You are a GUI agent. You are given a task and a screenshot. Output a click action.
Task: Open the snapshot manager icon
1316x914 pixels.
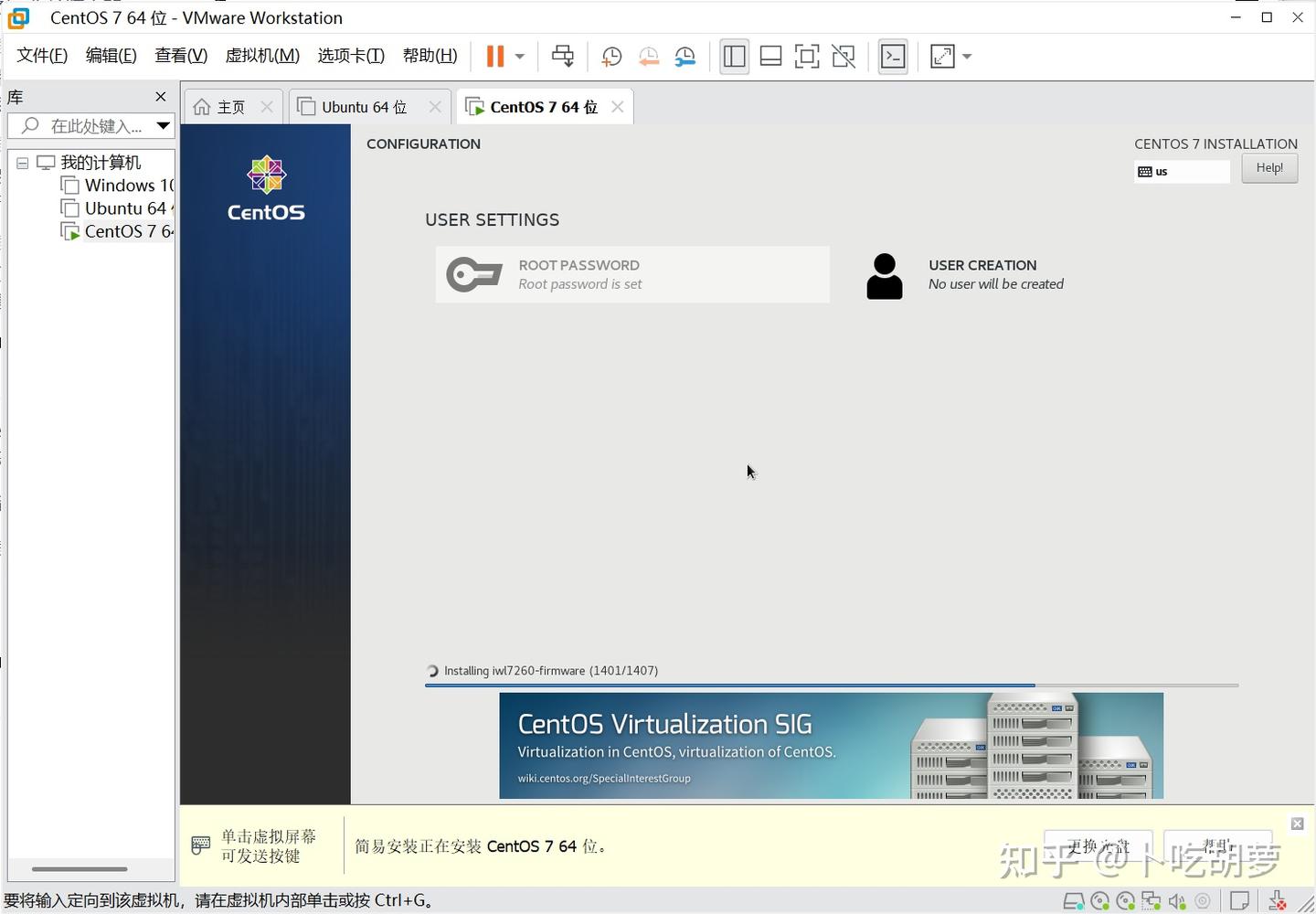pos(685,56)
